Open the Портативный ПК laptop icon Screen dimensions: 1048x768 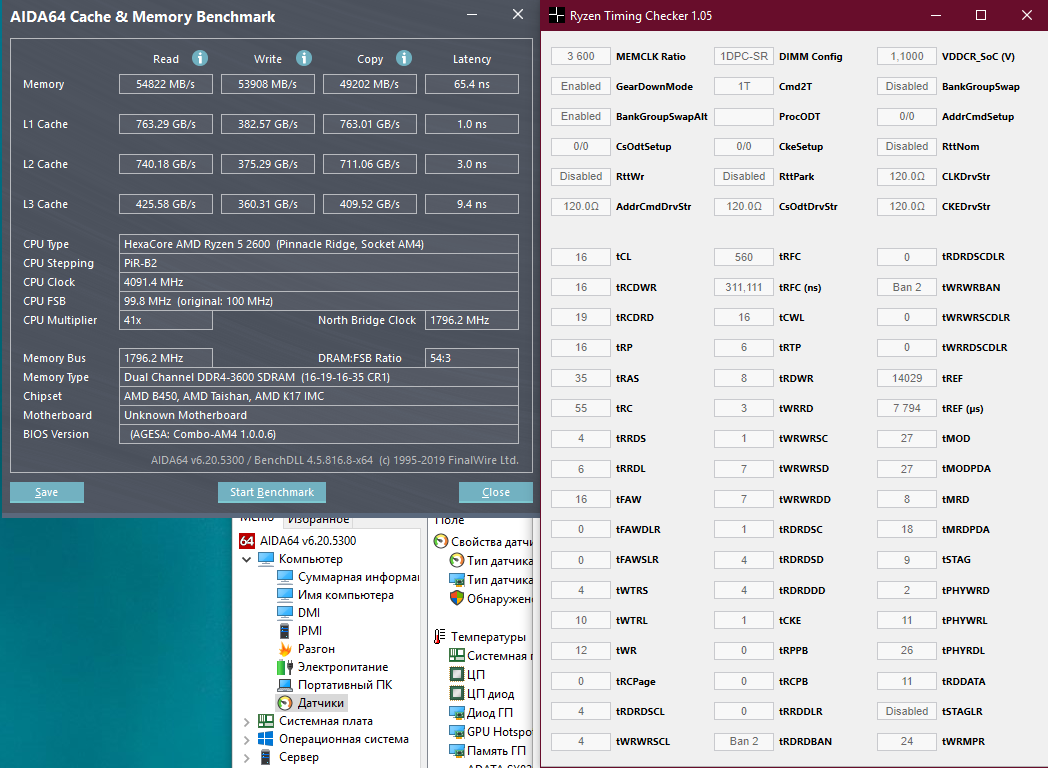point(285,685)
